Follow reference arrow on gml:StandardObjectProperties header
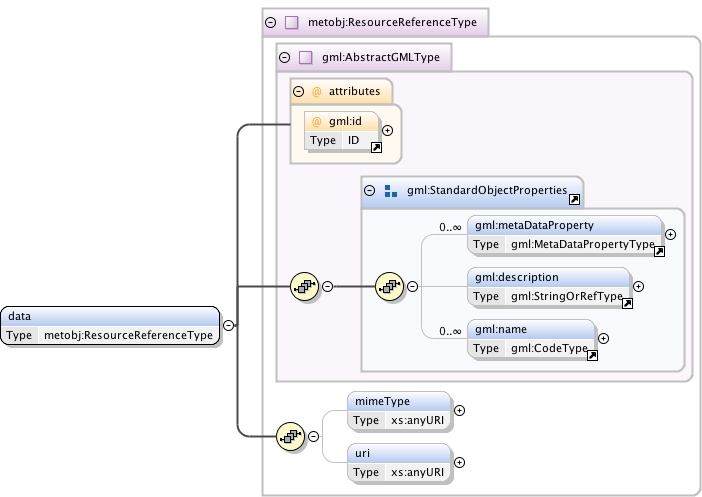 [574, 200]
